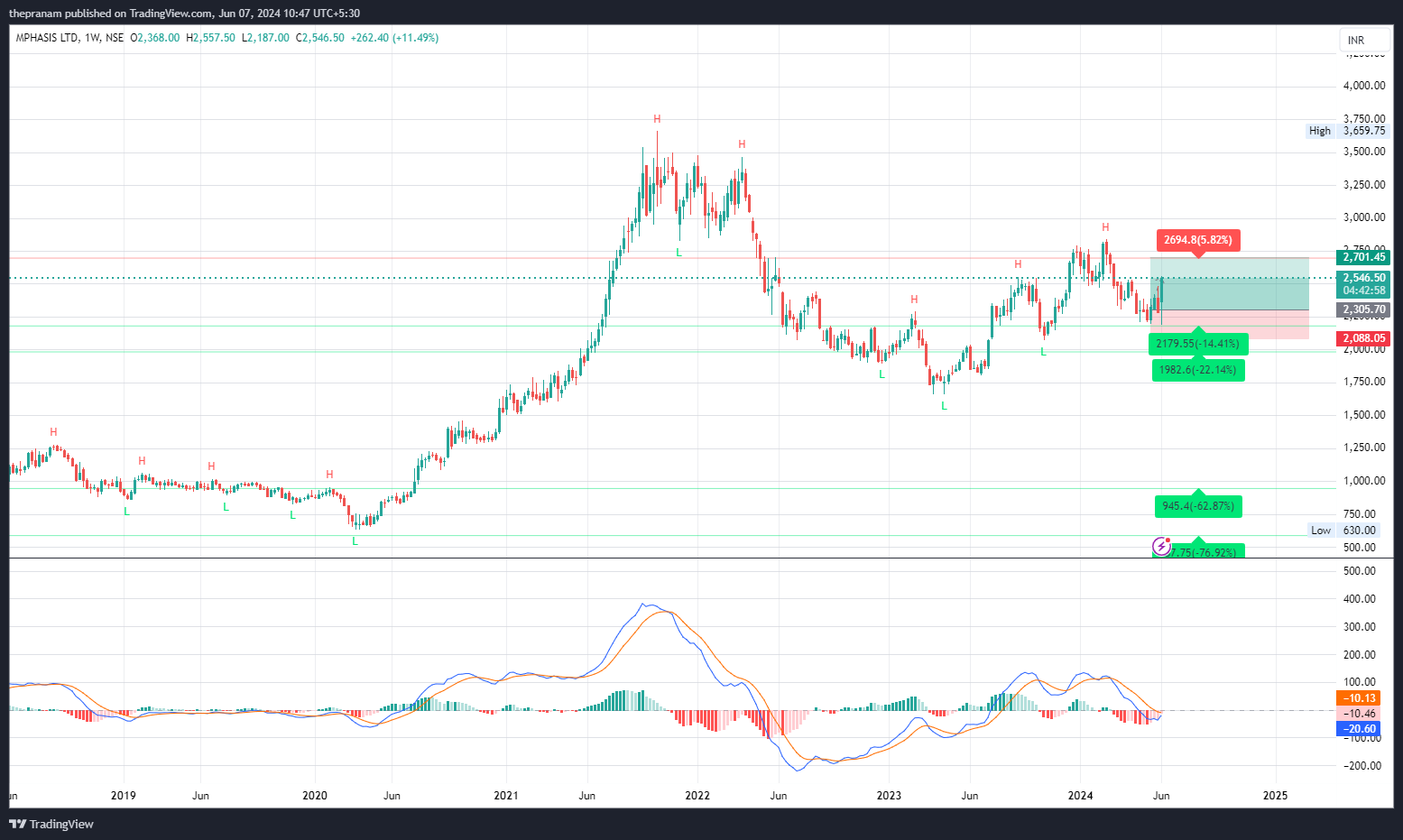Click the 1,000.00 price scale label

point(1364,481)
